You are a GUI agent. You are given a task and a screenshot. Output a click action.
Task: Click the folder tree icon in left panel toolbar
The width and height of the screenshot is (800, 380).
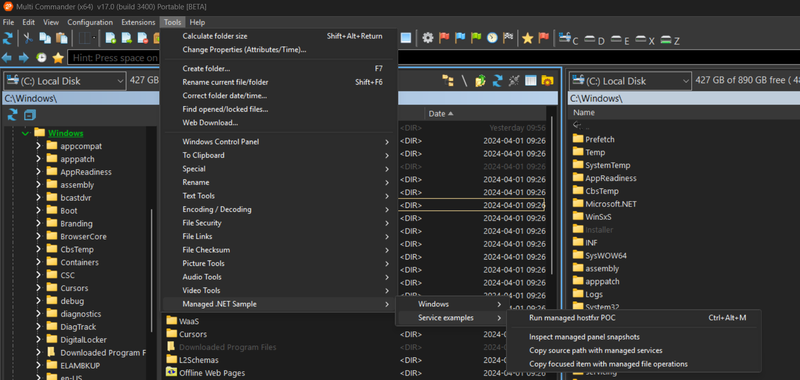click(x=447, y=81)
